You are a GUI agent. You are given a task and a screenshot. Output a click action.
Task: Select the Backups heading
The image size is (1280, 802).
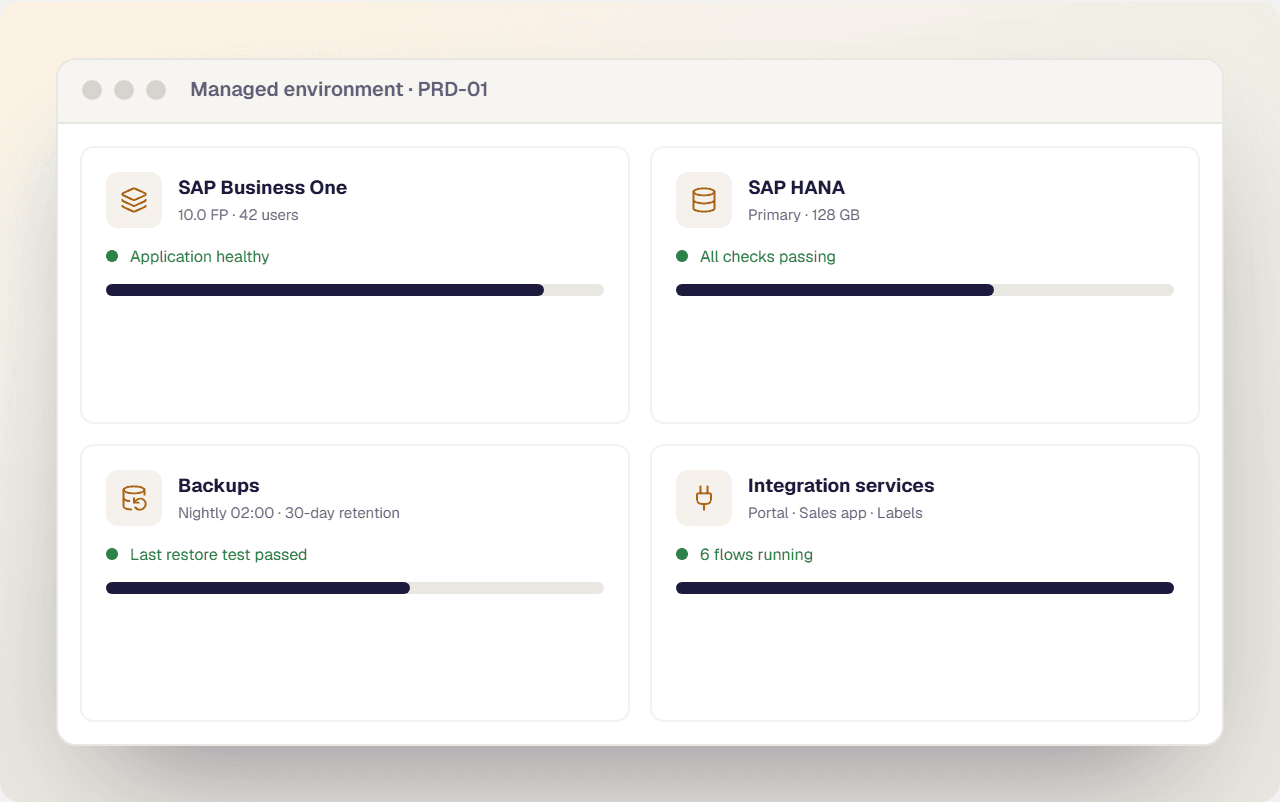point(219,486)
